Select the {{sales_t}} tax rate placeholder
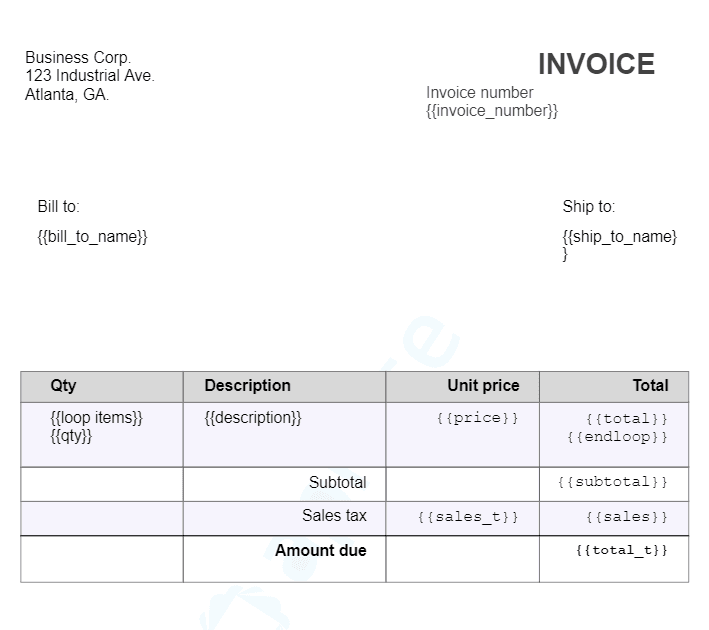This screenshot has width=709, height=630. coord(468,517)
